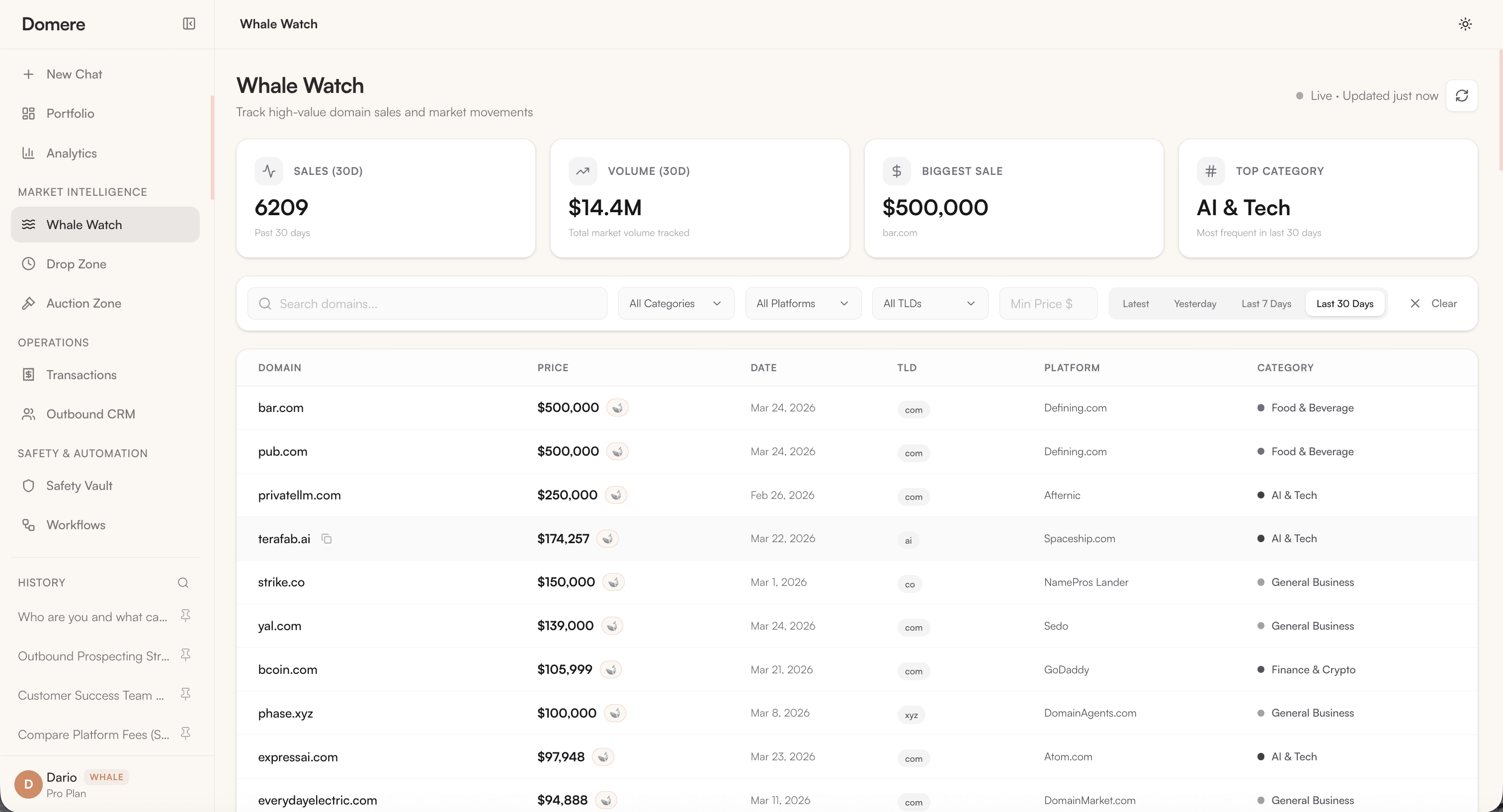Clear all filters

(x=1433, y=303)
